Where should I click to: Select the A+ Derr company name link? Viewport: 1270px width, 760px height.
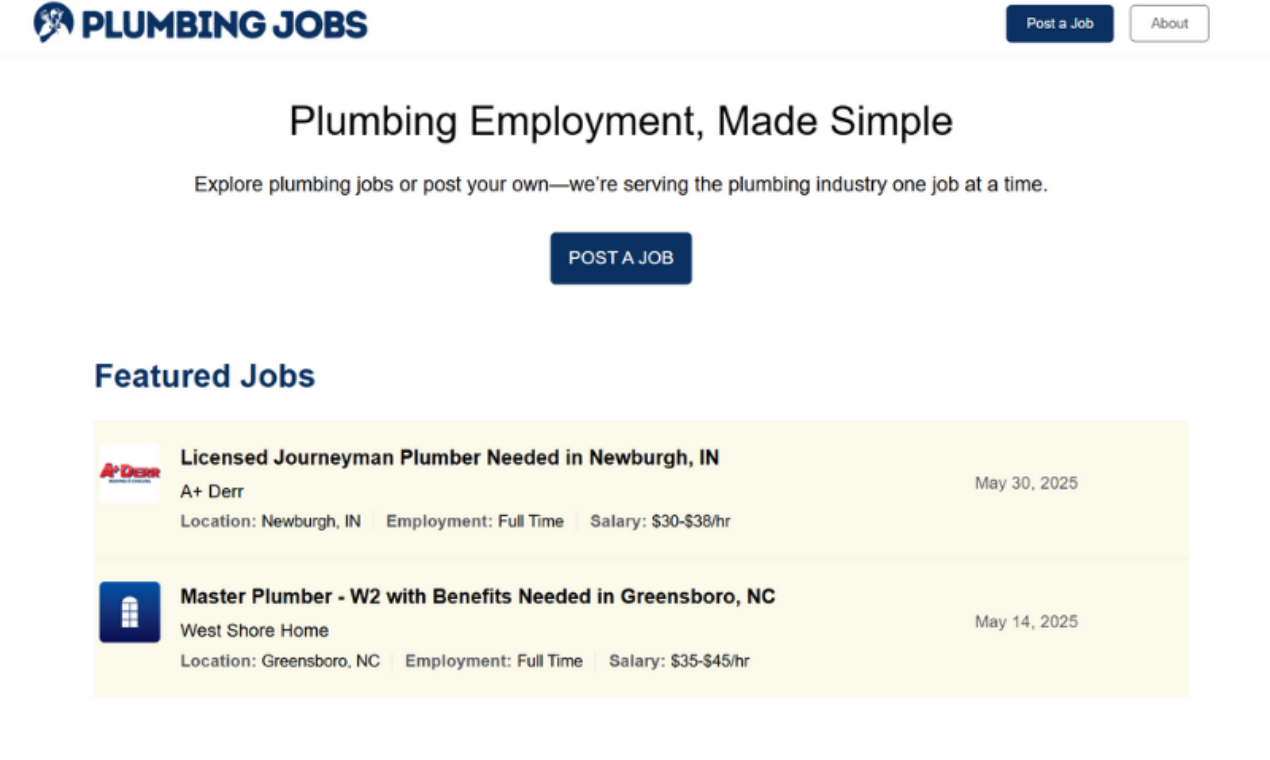[211, 491]
